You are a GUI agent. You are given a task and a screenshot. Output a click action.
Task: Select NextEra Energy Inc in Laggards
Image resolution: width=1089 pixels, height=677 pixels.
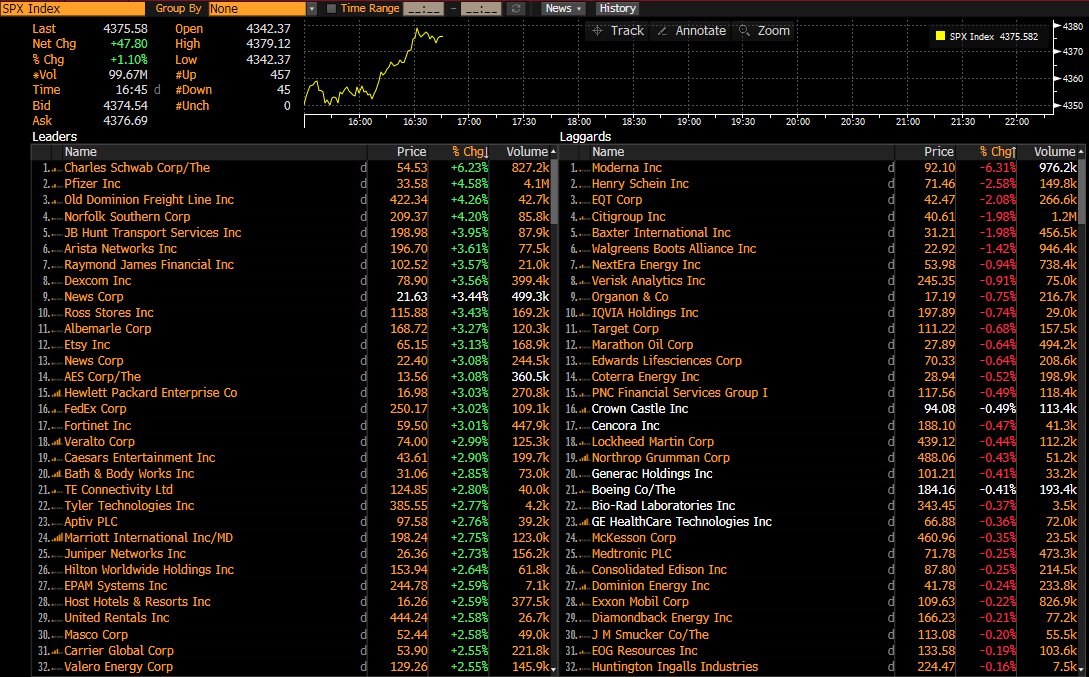coord(646,265)
